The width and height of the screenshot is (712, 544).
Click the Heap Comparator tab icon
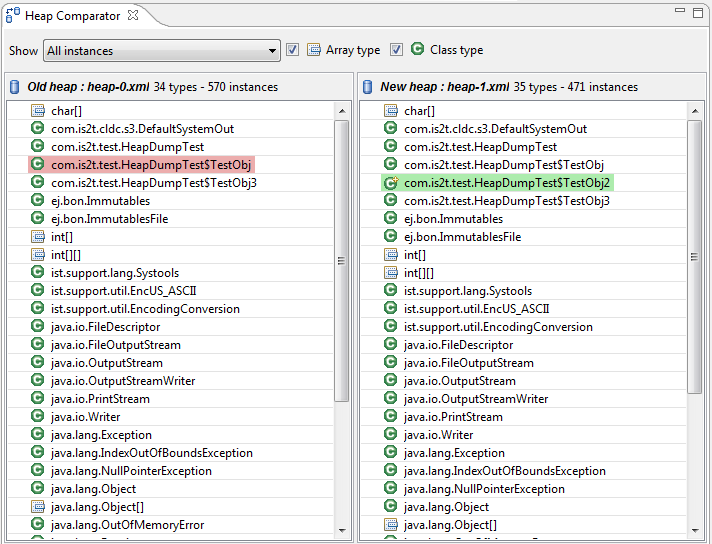[x=12, y=16]
